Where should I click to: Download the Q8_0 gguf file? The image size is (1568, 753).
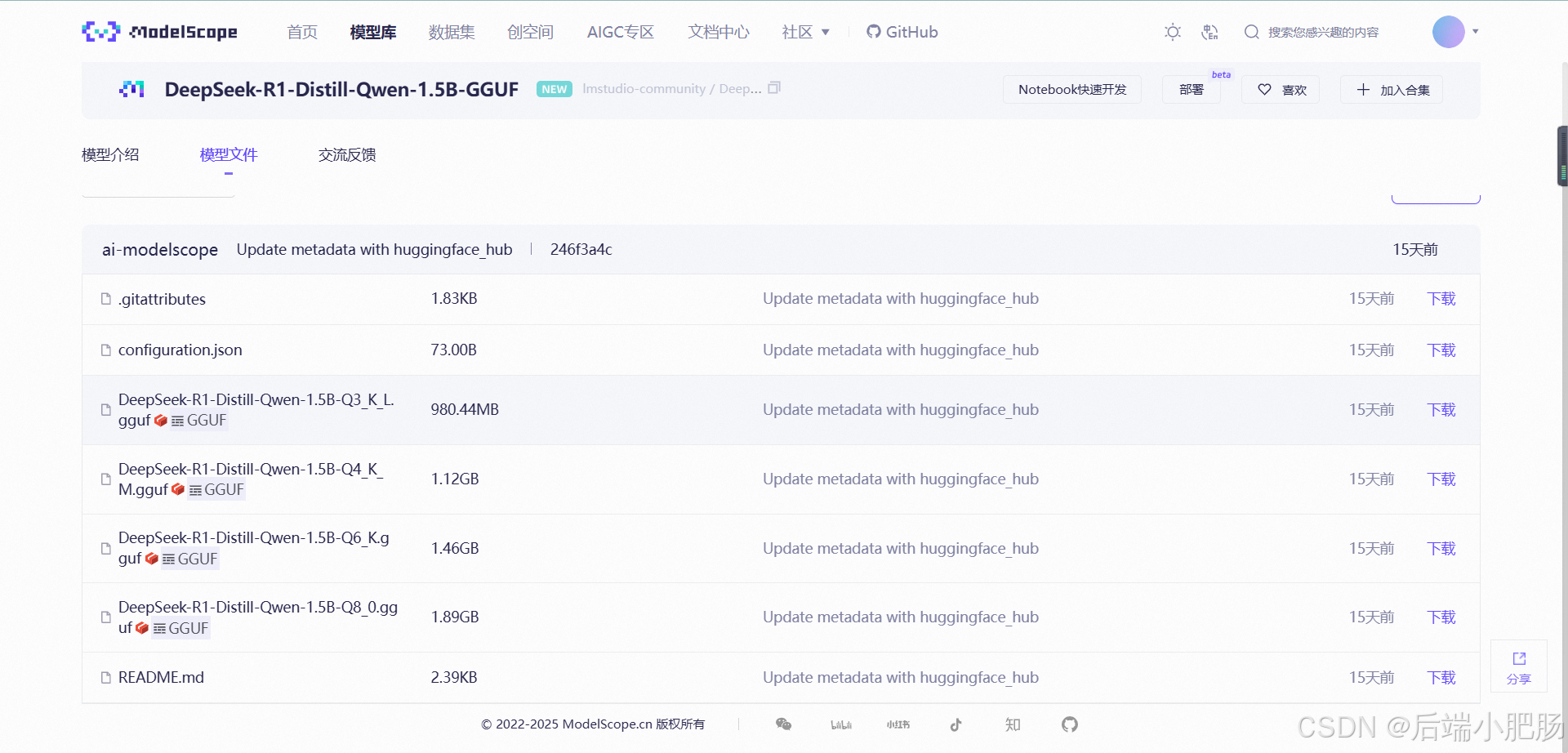click(1441, 617)
